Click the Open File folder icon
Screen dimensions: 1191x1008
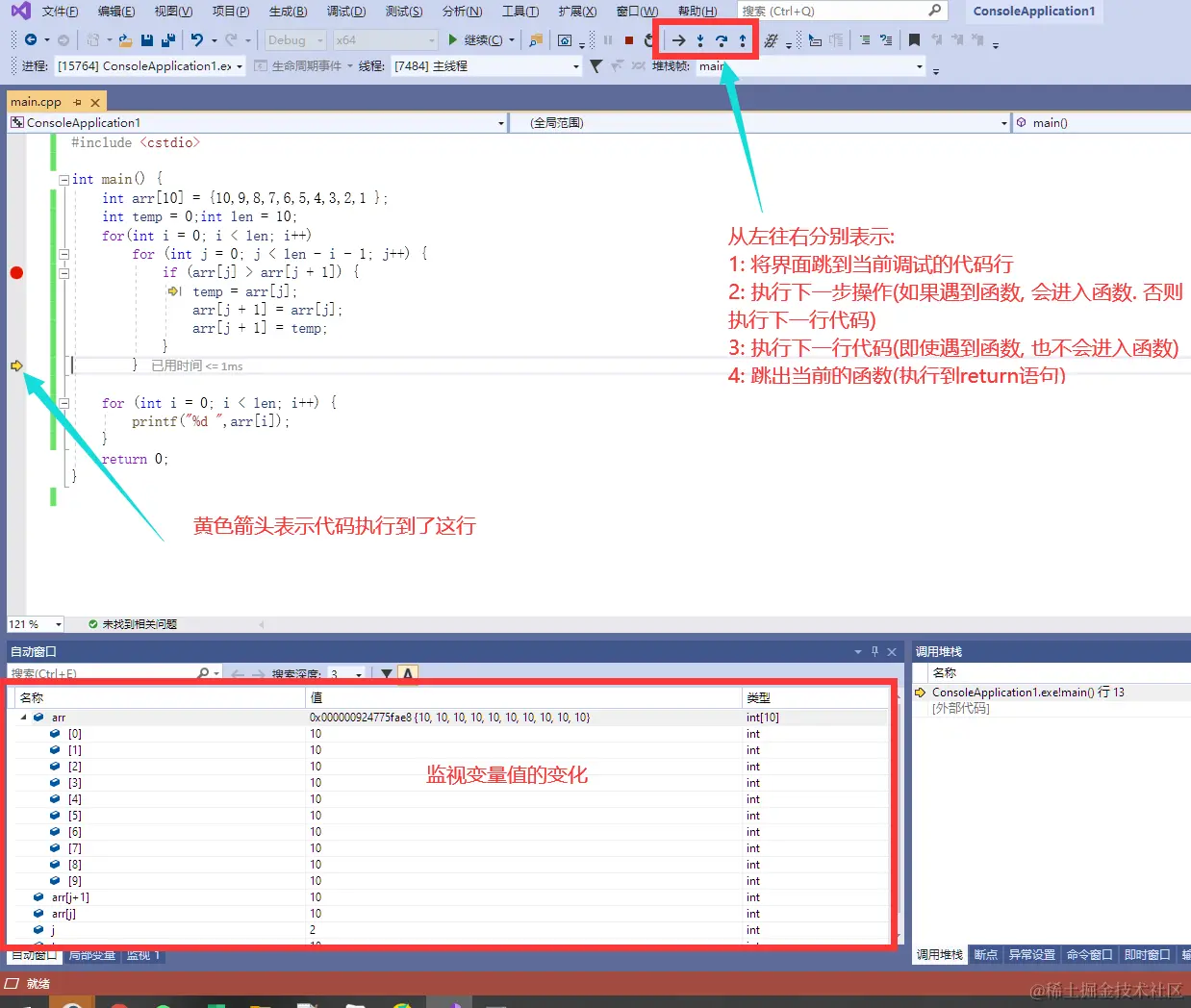tap(125, 40)
